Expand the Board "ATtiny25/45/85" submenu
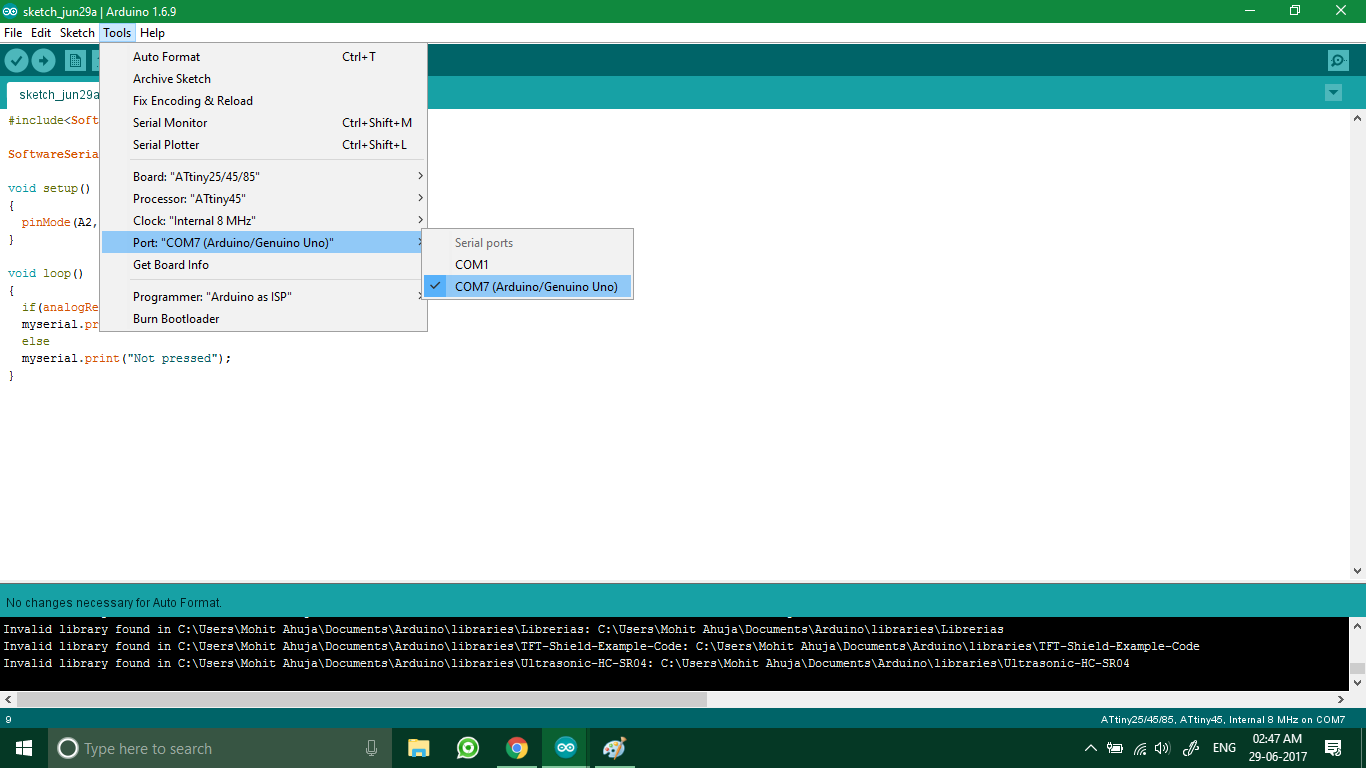The image size is (1366, 768). point(264,177)
